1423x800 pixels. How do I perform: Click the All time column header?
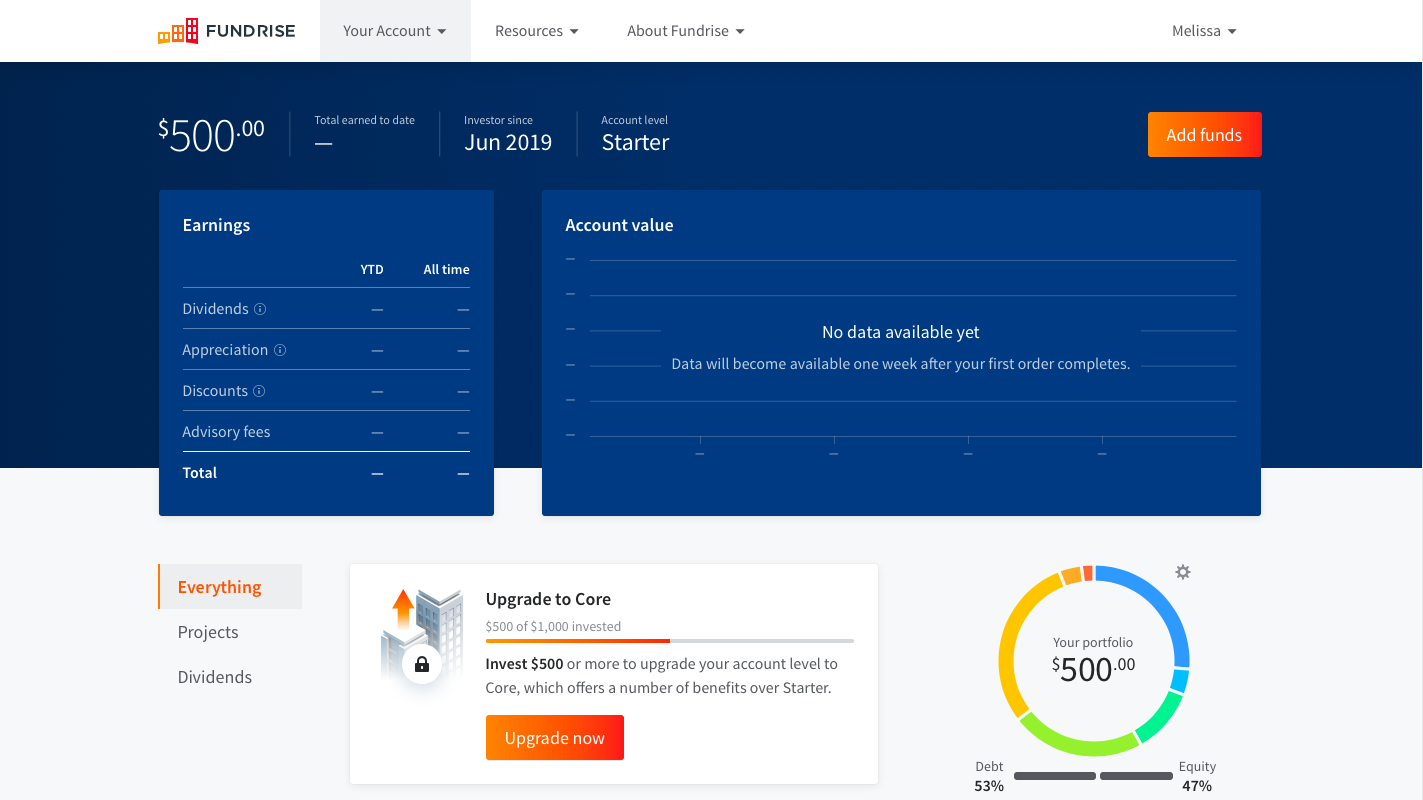point(446,270)
